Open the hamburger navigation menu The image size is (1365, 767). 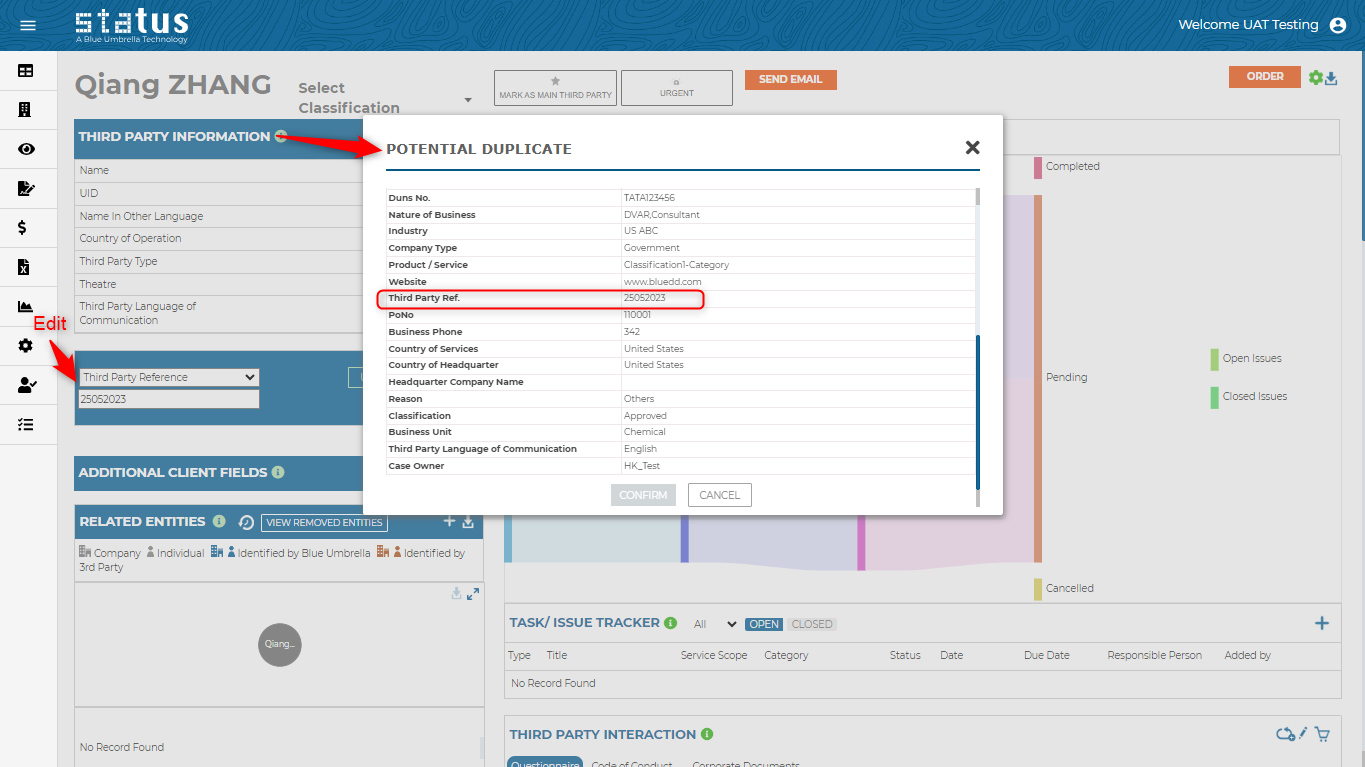pos(28,25)
